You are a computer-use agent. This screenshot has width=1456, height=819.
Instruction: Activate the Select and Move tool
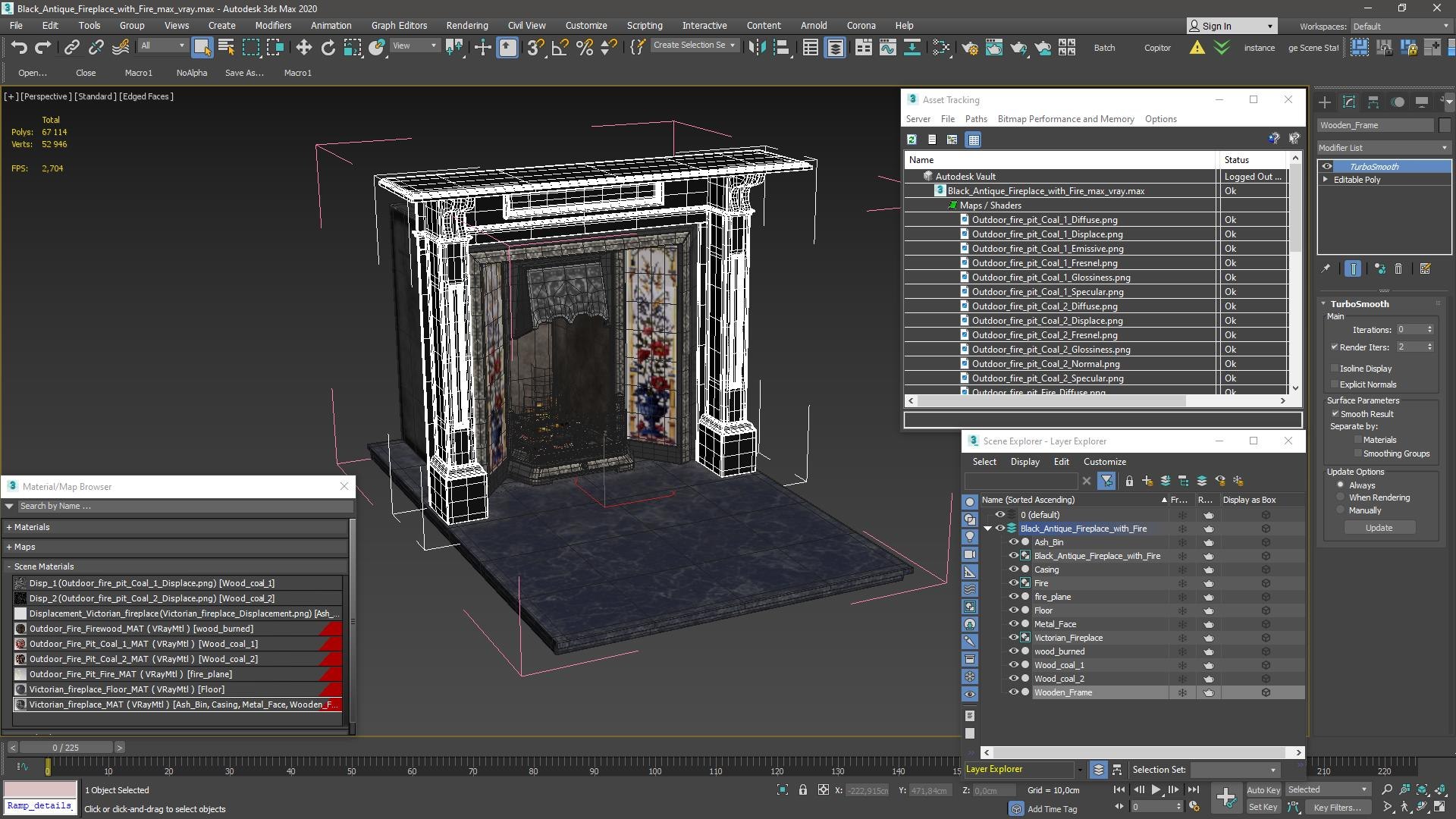coord(303,48)
